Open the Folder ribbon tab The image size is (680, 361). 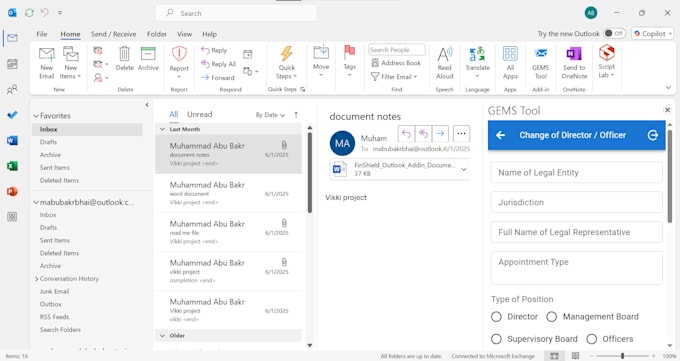[157, 34]
